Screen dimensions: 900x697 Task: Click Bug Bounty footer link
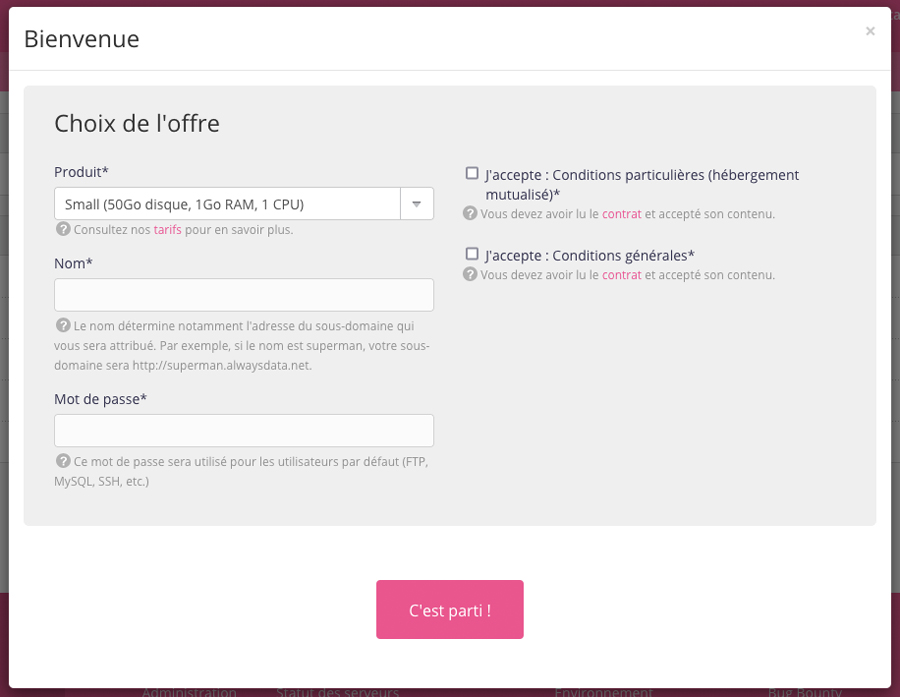click(805, 692)
